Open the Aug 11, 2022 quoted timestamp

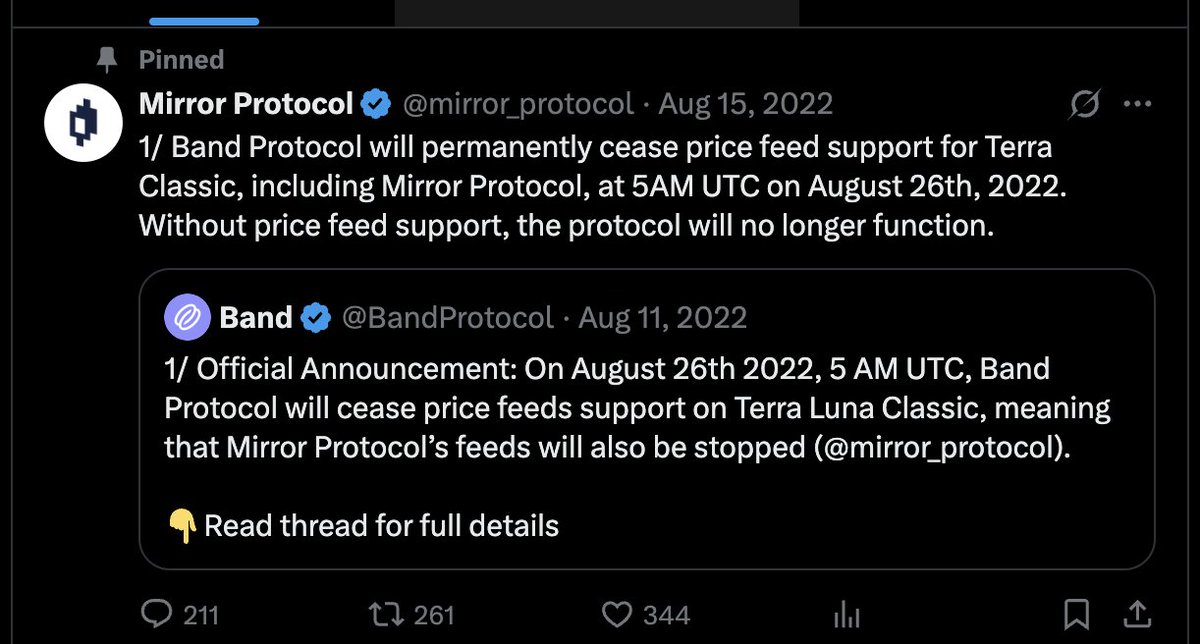663,318
